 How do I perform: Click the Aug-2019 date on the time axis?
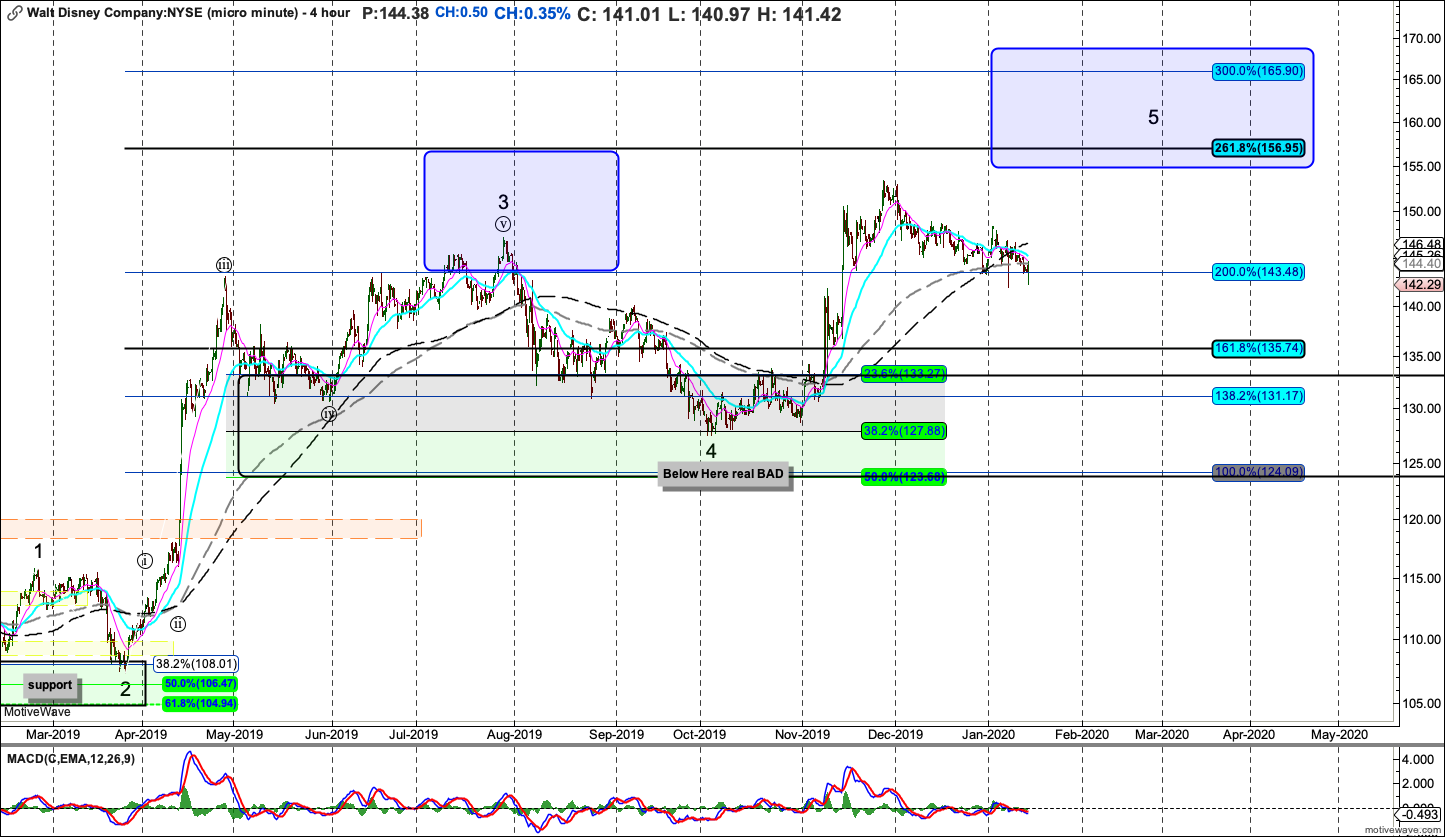point(514,734)
